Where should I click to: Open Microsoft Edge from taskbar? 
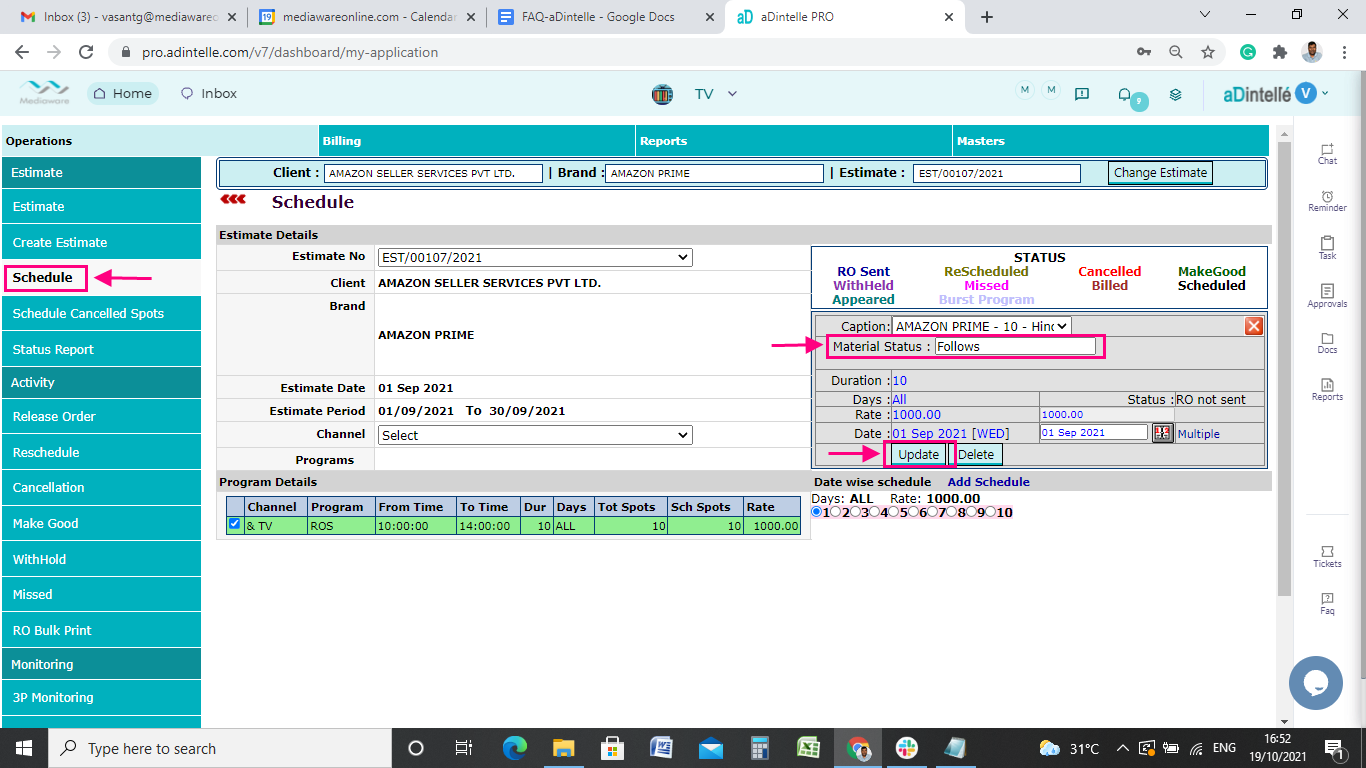tap(514, 748)
